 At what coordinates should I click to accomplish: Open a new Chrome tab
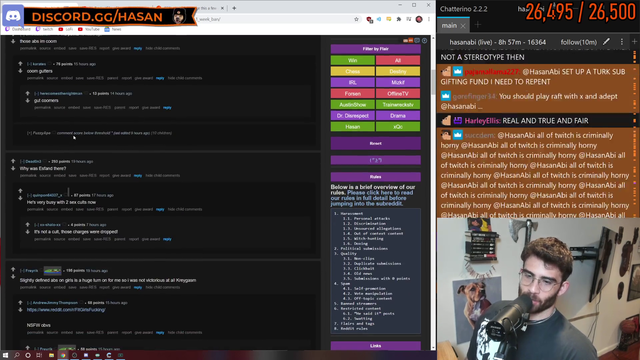[234, 8]
